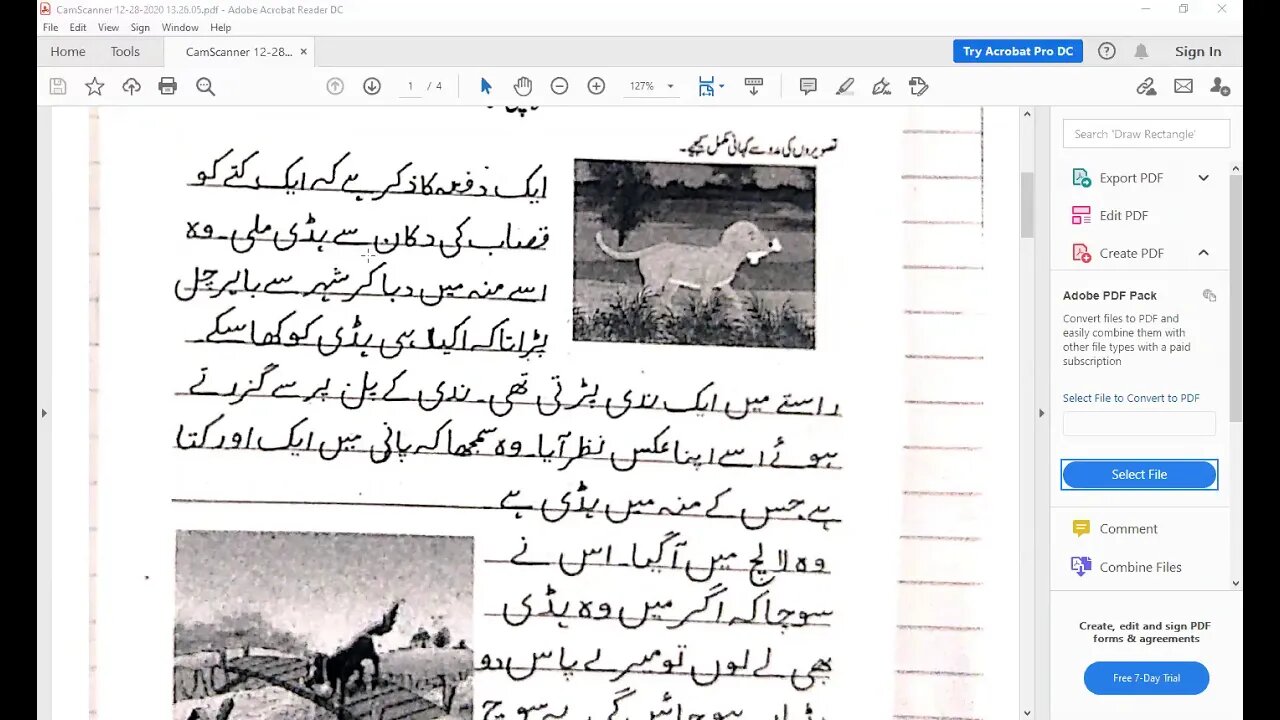
Task: Open the Window menu
Action: click(x=180, y=28)
